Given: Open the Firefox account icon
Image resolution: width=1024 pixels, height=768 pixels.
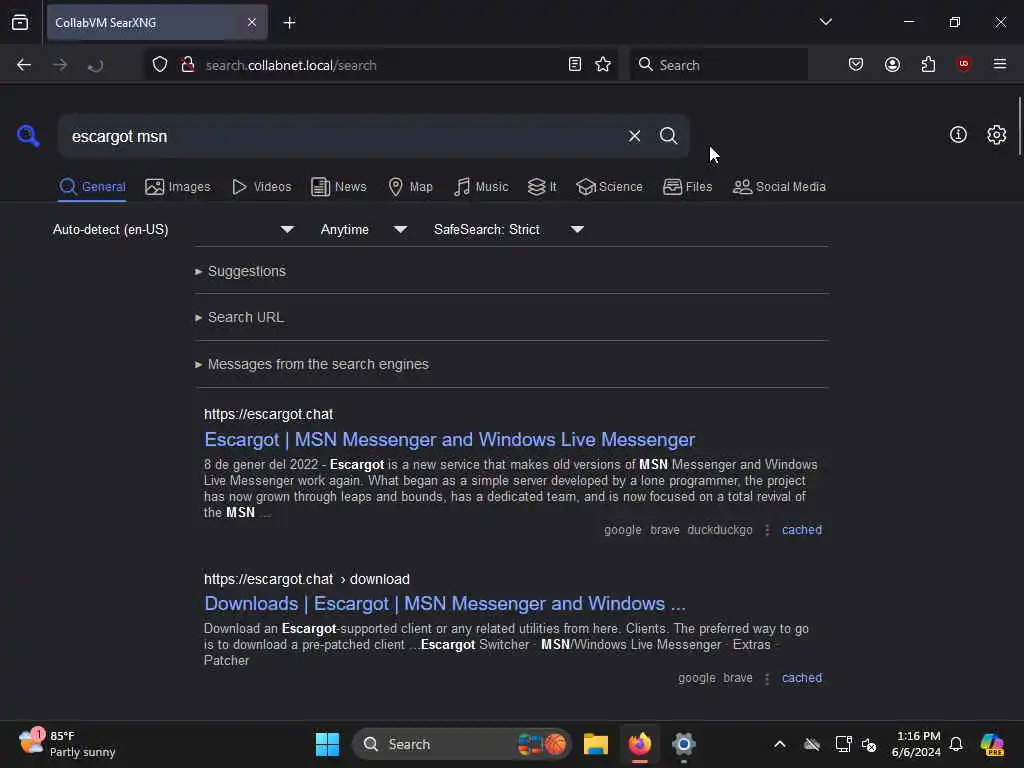Looking at the screenshot, I should 892,64.
